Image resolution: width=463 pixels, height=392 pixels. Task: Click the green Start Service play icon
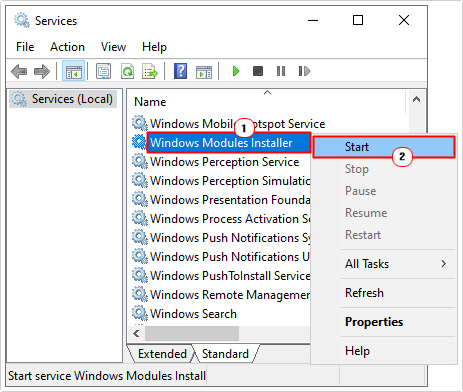pos(236,71)
